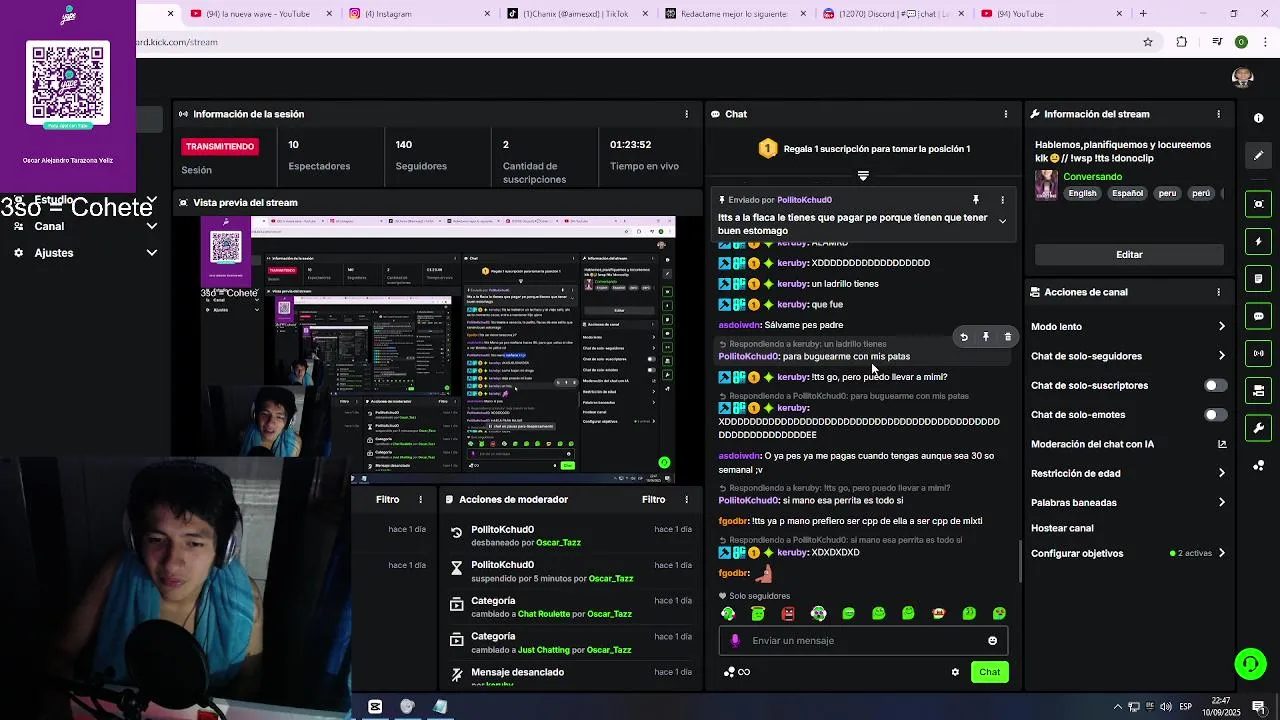Image resolution: width=1280 pixels, height=720 pixels.
Task: Toggle the lightning bolt panel icon
Action: (x=1258, y=241)
